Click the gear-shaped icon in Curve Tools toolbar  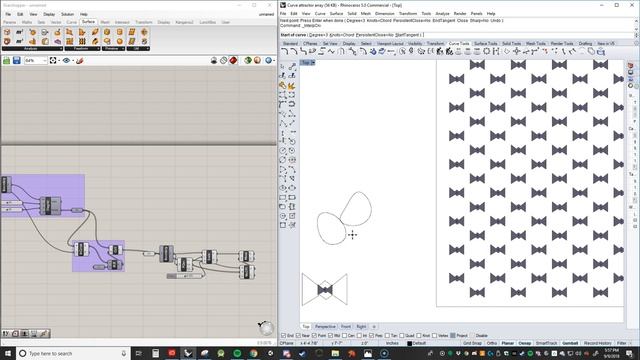point(487,51)
